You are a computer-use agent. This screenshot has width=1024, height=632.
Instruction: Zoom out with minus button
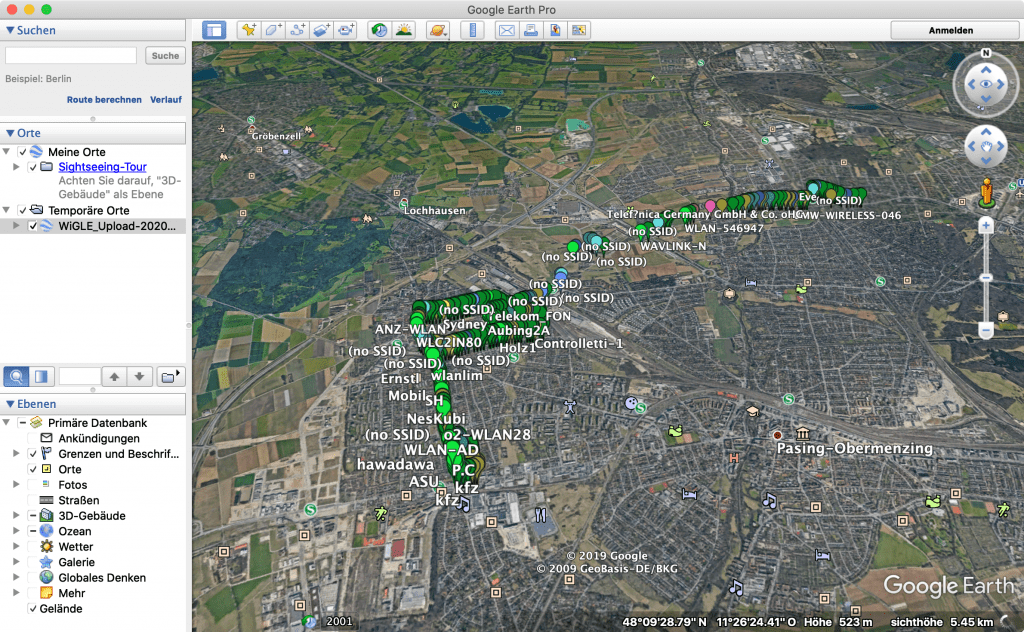point(986,330)
